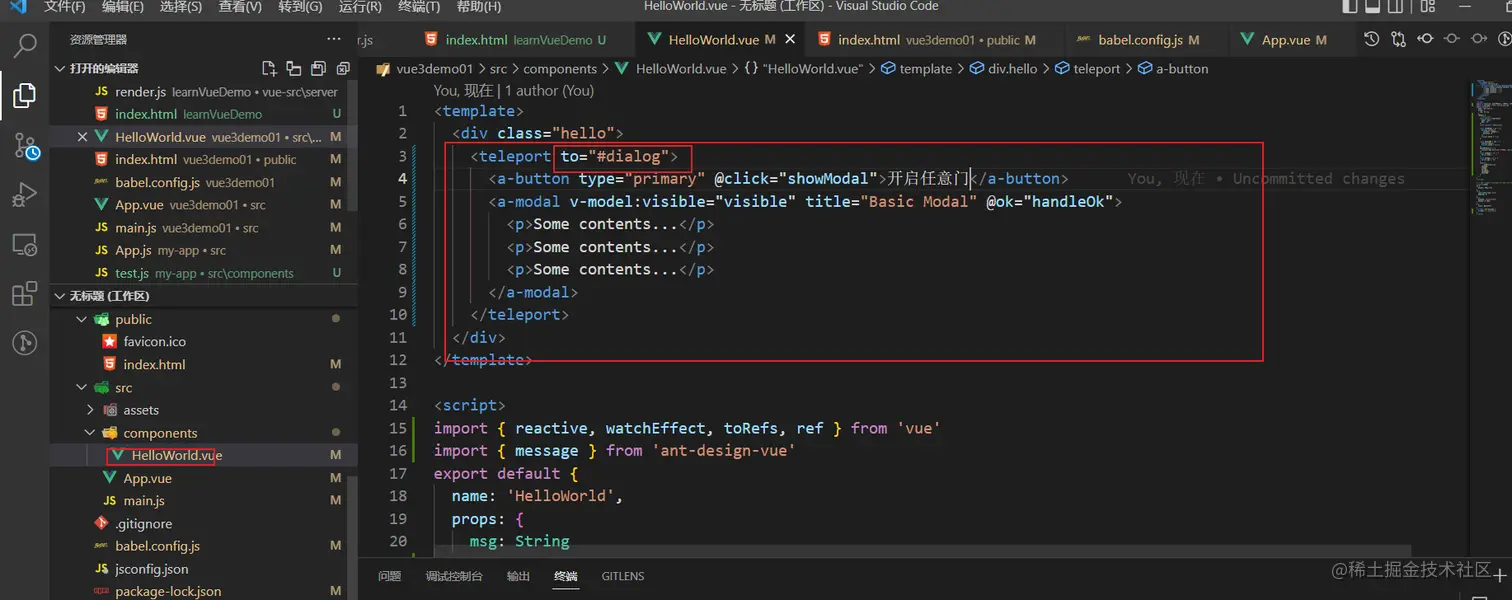The image size is (1512, 600).
Task: Open the Source Control view
Action: tap(25, 146)
